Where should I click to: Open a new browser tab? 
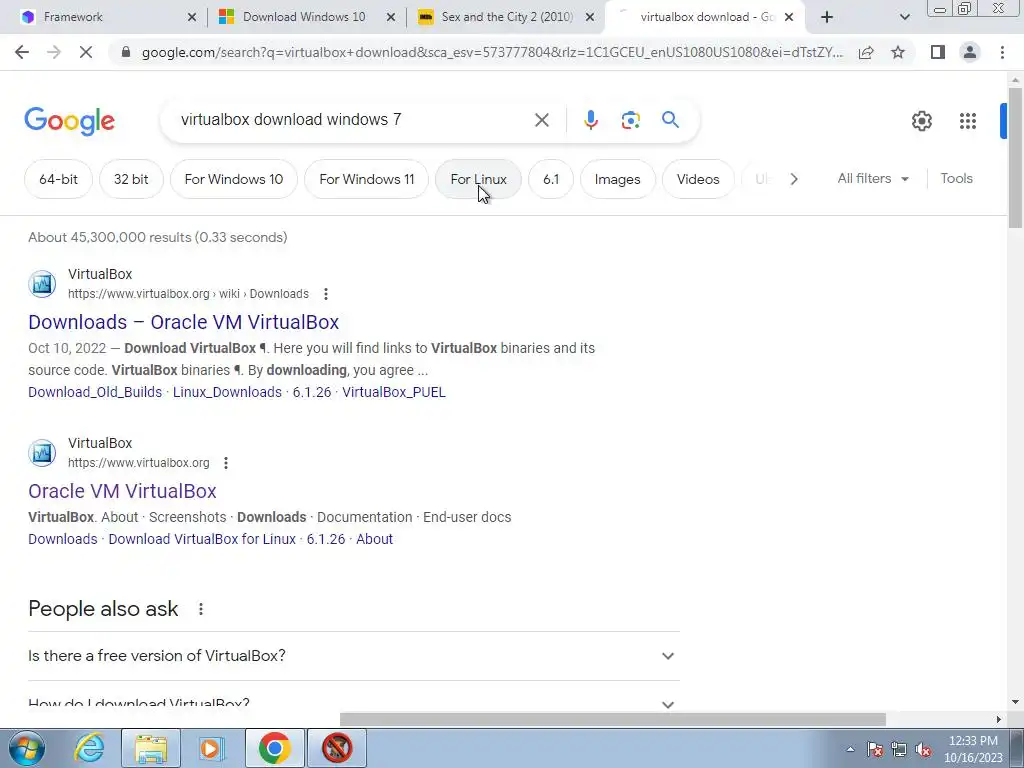pyautogui.click(x=827, y=17)
